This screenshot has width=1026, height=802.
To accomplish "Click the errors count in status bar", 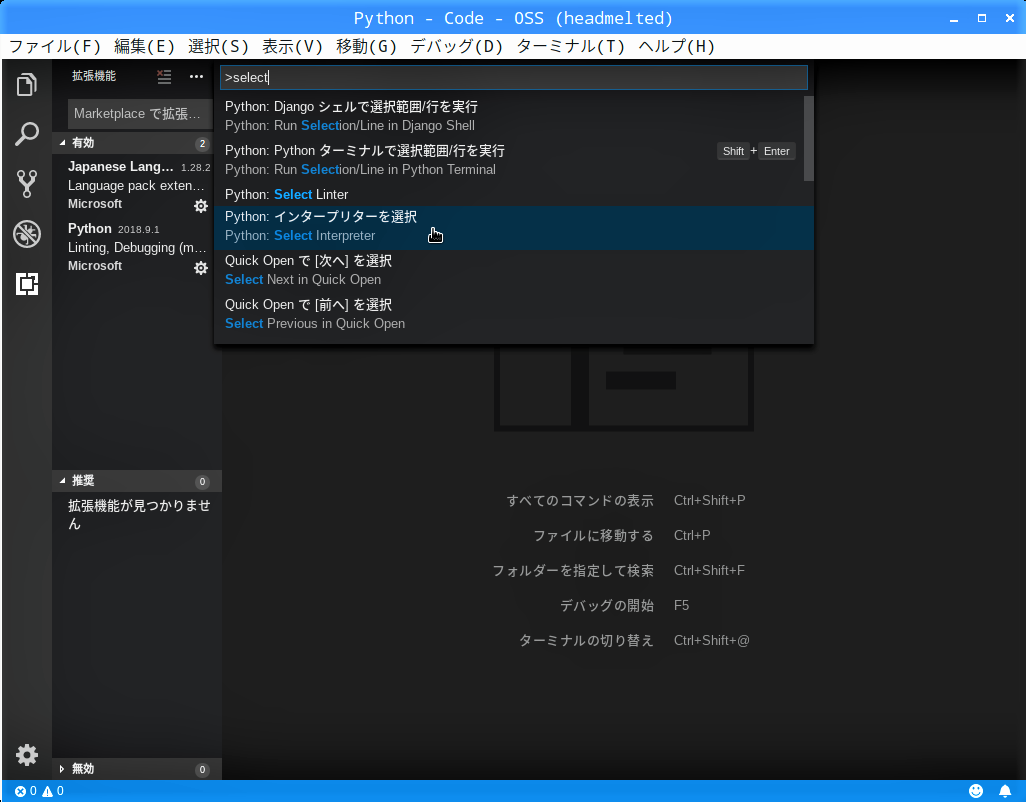I will [x=26, y=791].
